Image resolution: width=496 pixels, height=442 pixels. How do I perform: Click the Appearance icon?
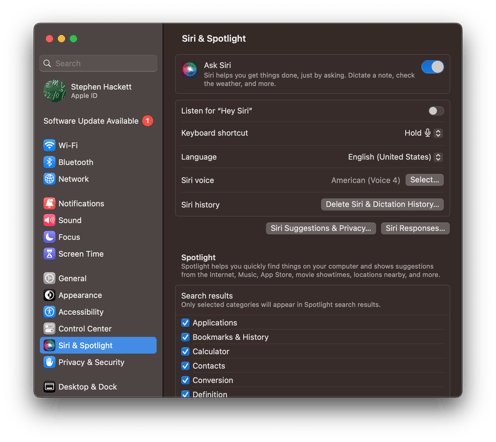pyautogui.click(x=49, y=295)
